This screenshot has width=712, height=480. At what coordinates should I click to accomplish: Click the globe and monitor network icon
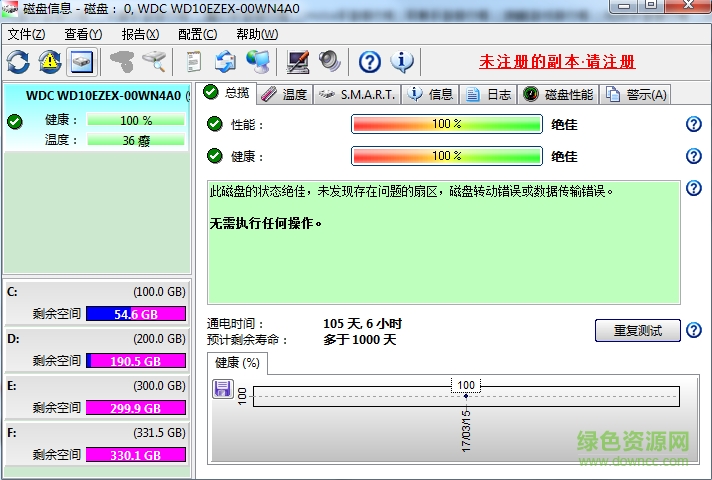tap(257, 62)
